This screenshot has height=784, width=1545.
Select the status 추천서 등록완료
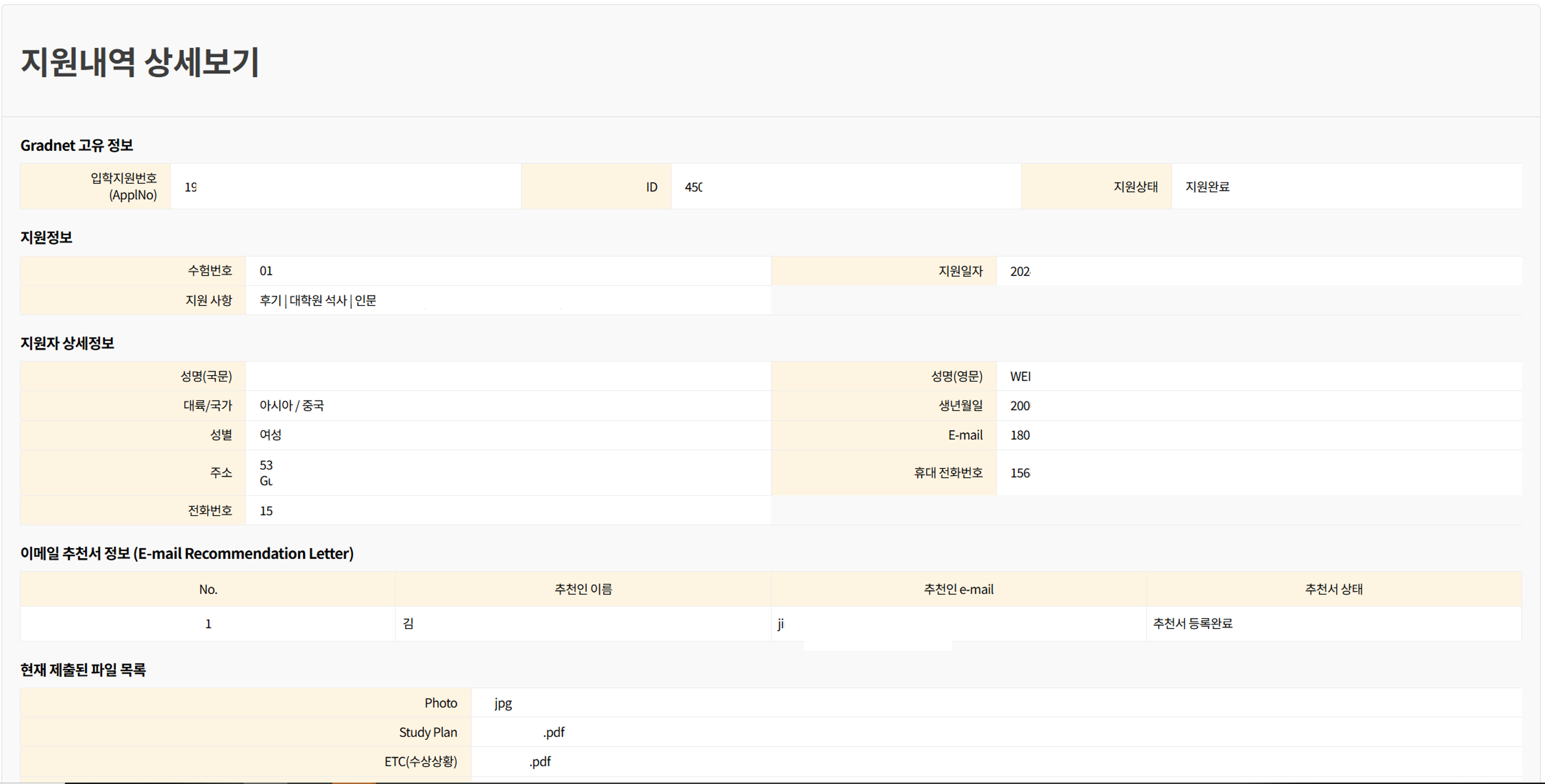[x=1193, y=624]
